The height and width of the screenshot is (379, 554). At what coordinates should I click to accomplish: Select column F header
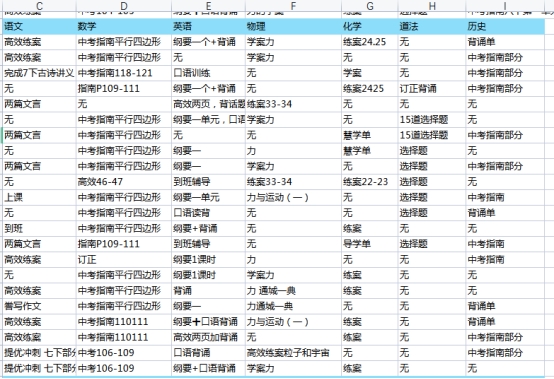[x=293, y=6]
